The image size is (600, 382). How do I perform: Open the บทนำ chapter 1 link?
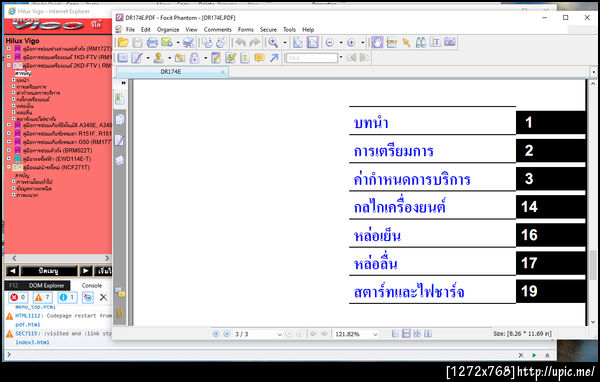[x=371, y=123]
